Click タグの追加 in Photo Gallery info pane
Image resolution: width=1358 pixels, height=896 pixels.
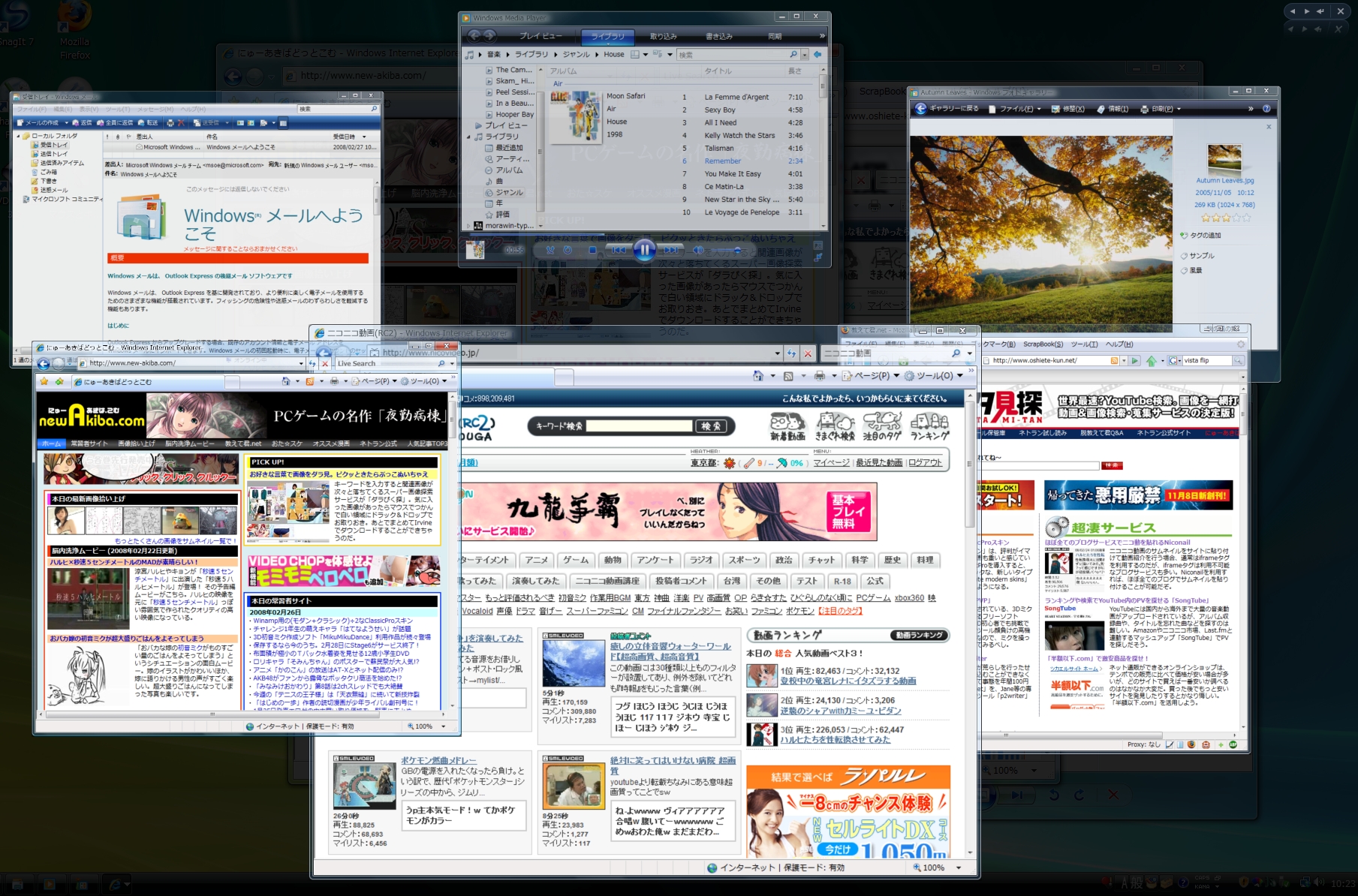pyautogui.click(x=1200, y=236)
